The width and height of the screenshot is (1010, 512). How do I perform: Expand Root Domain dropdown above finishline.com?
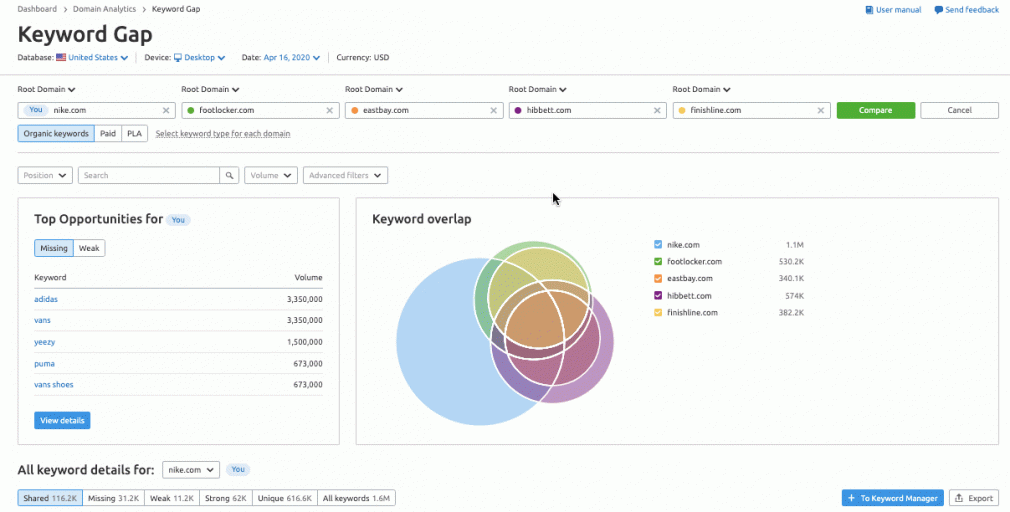(x=701, y=90)
